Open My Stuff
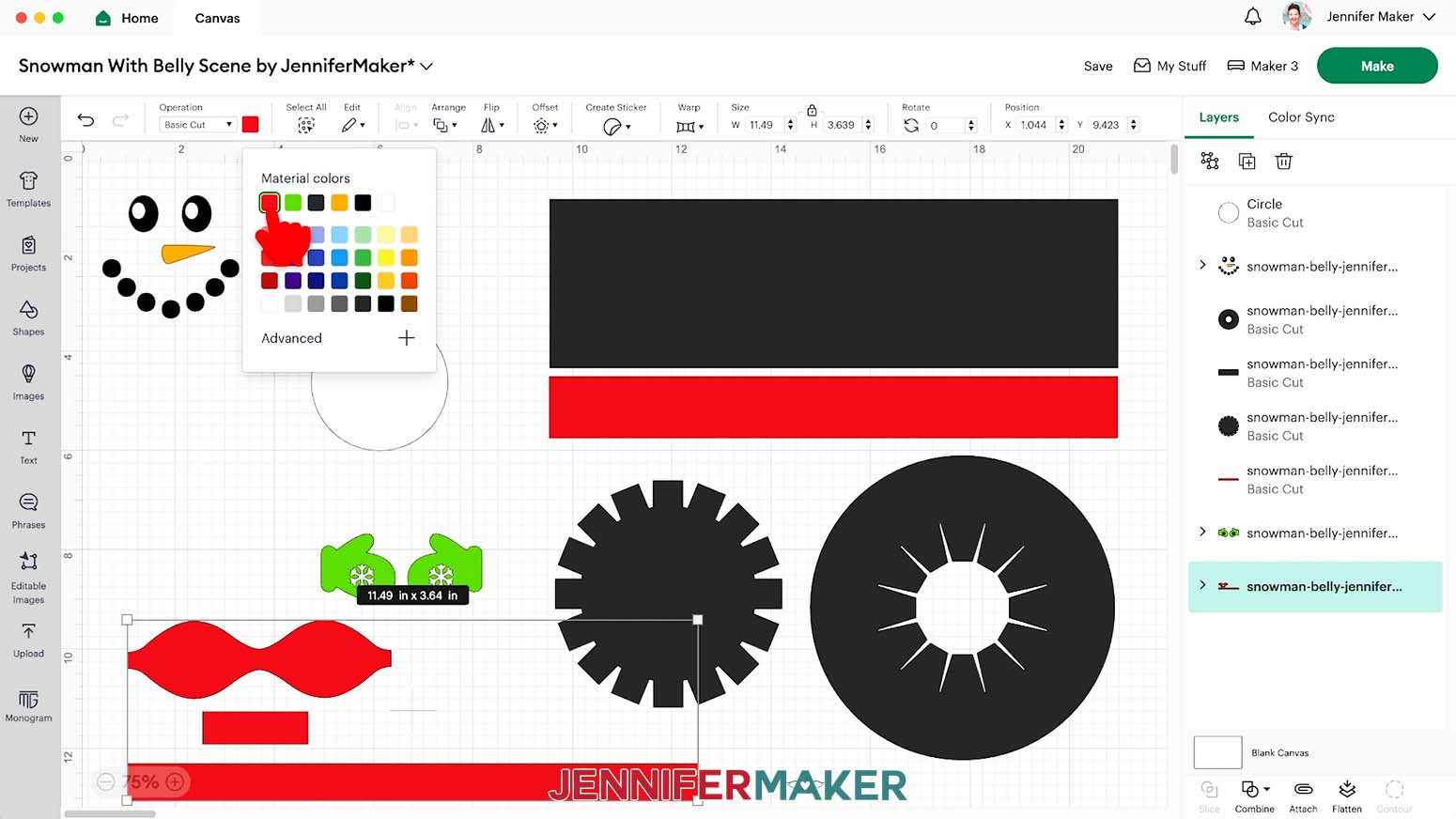 click(x=1169, y=66)
